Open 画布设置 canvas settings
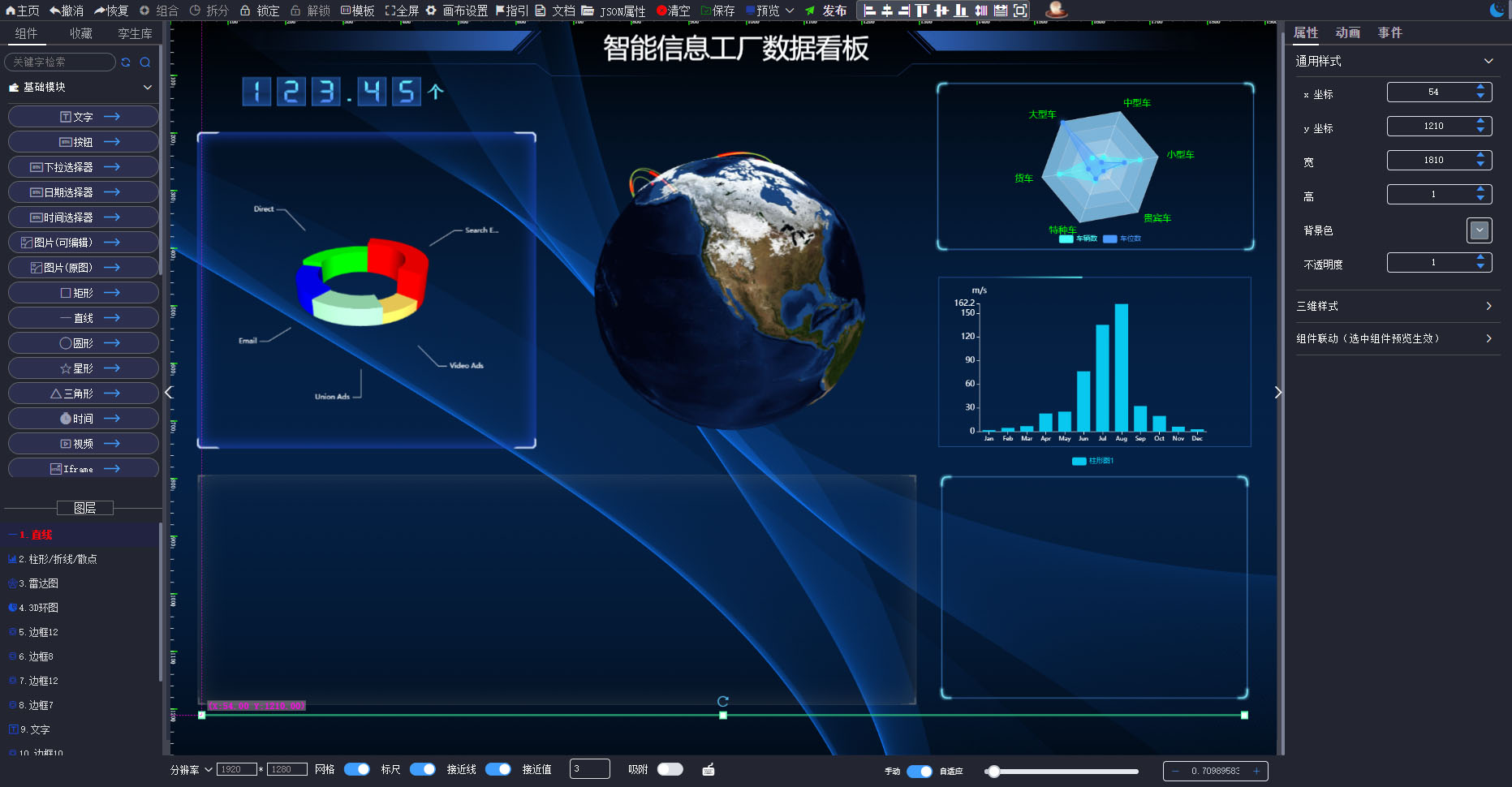 point(457,11)
